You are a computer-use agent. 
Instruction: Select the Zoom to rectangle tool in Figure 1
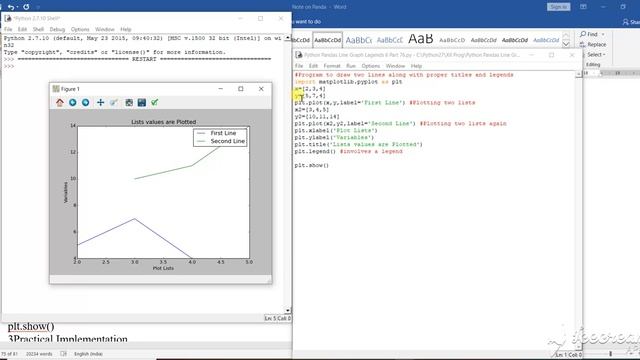113,102
